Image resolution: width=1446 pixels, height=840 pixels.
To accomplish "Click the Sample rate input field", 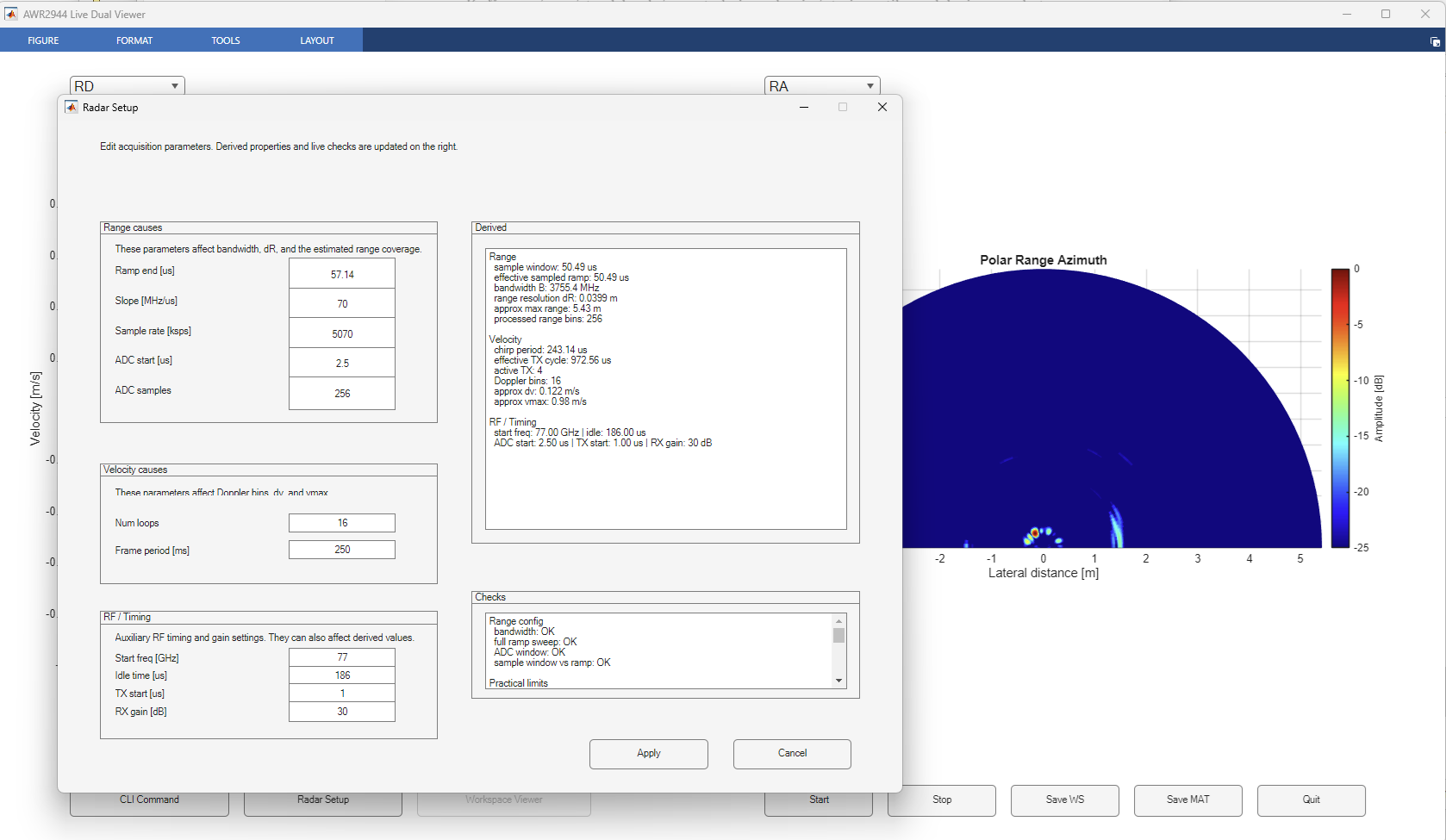I will pyautogui.click(x=342, y=333).
